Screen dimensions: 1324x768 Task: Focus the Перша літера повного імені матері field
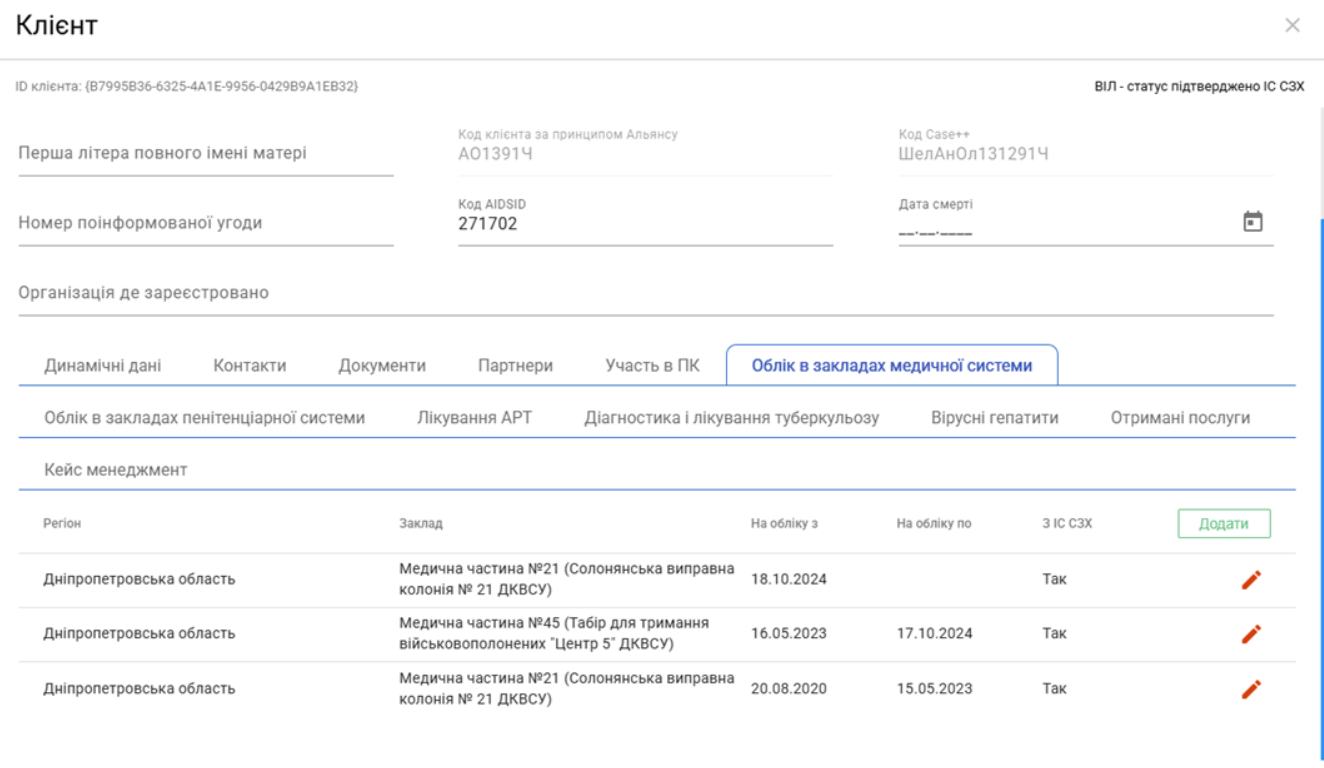point(206,153)
